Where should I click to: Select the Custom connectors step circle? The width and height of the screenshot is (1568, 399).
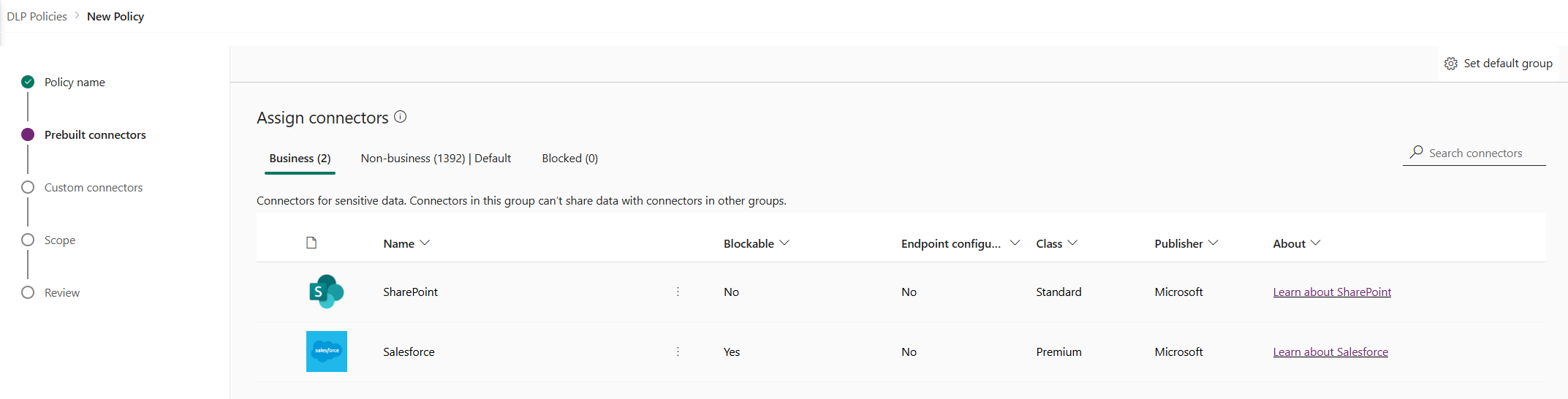(28, 187)
